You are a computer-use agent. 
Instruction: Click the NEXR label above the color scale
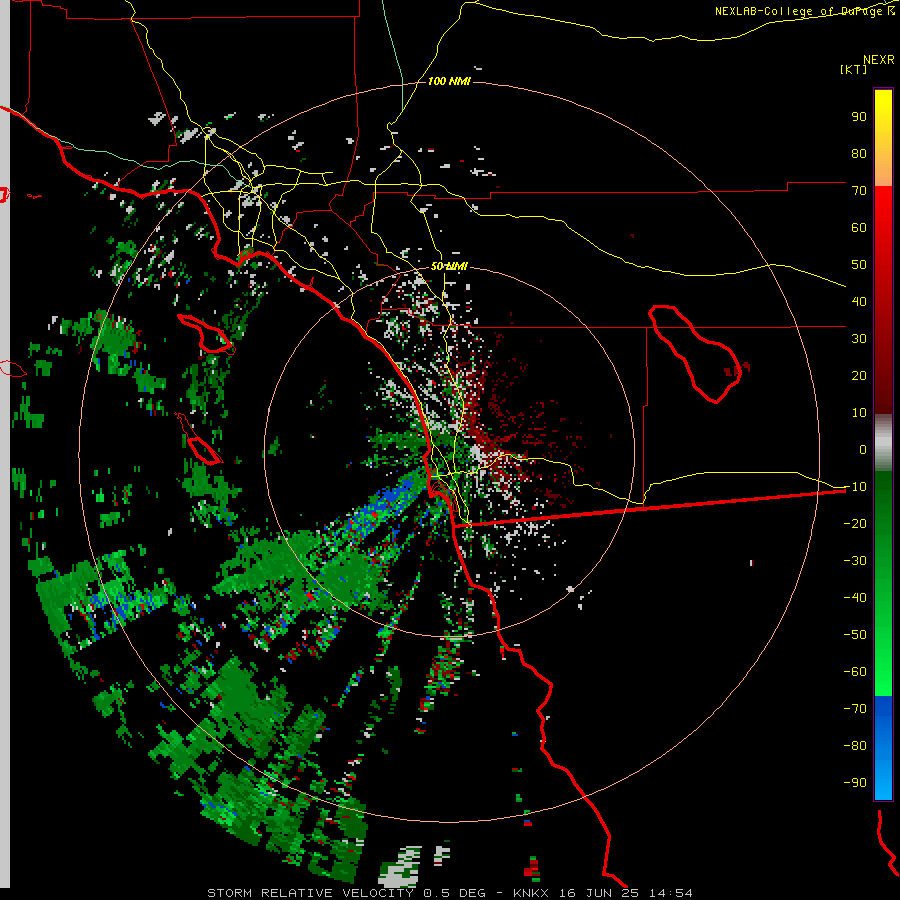click(x=878, y=60)
